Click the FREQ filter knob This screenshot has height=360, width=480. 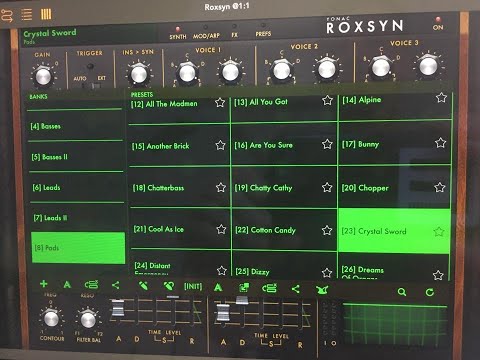point(51,318)
